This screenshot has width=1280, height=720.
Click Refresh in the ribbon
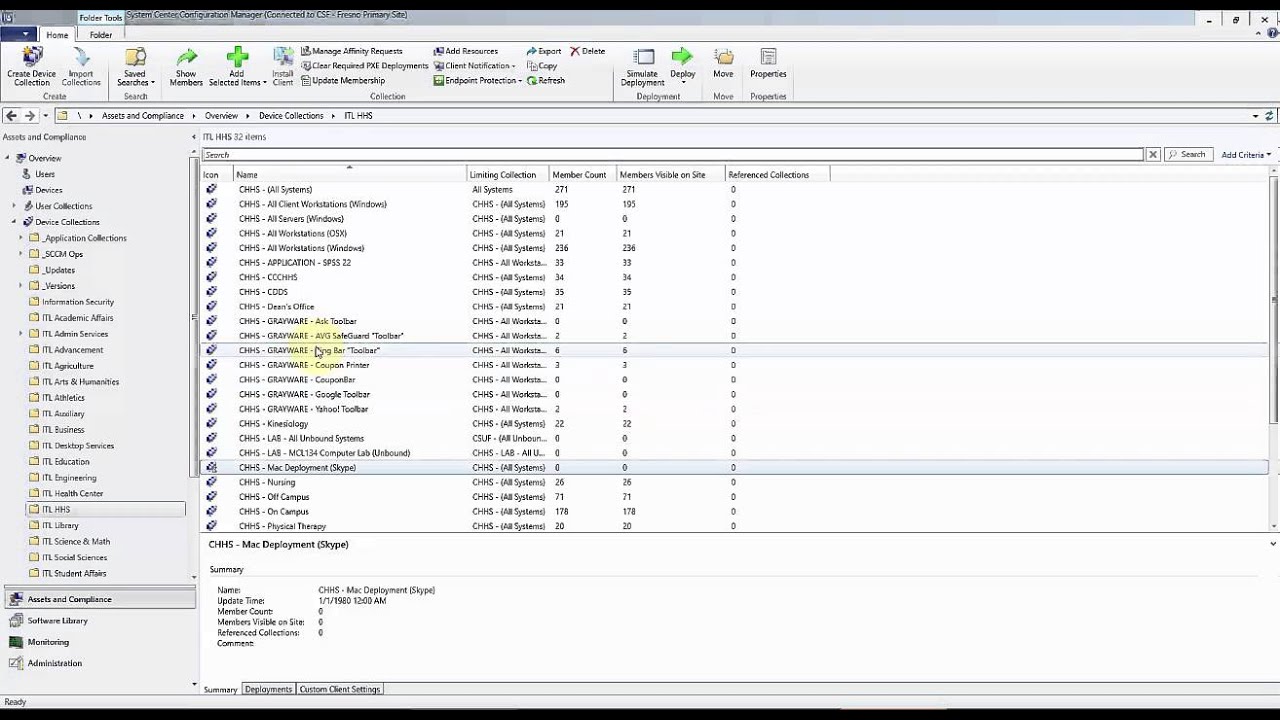546,81
